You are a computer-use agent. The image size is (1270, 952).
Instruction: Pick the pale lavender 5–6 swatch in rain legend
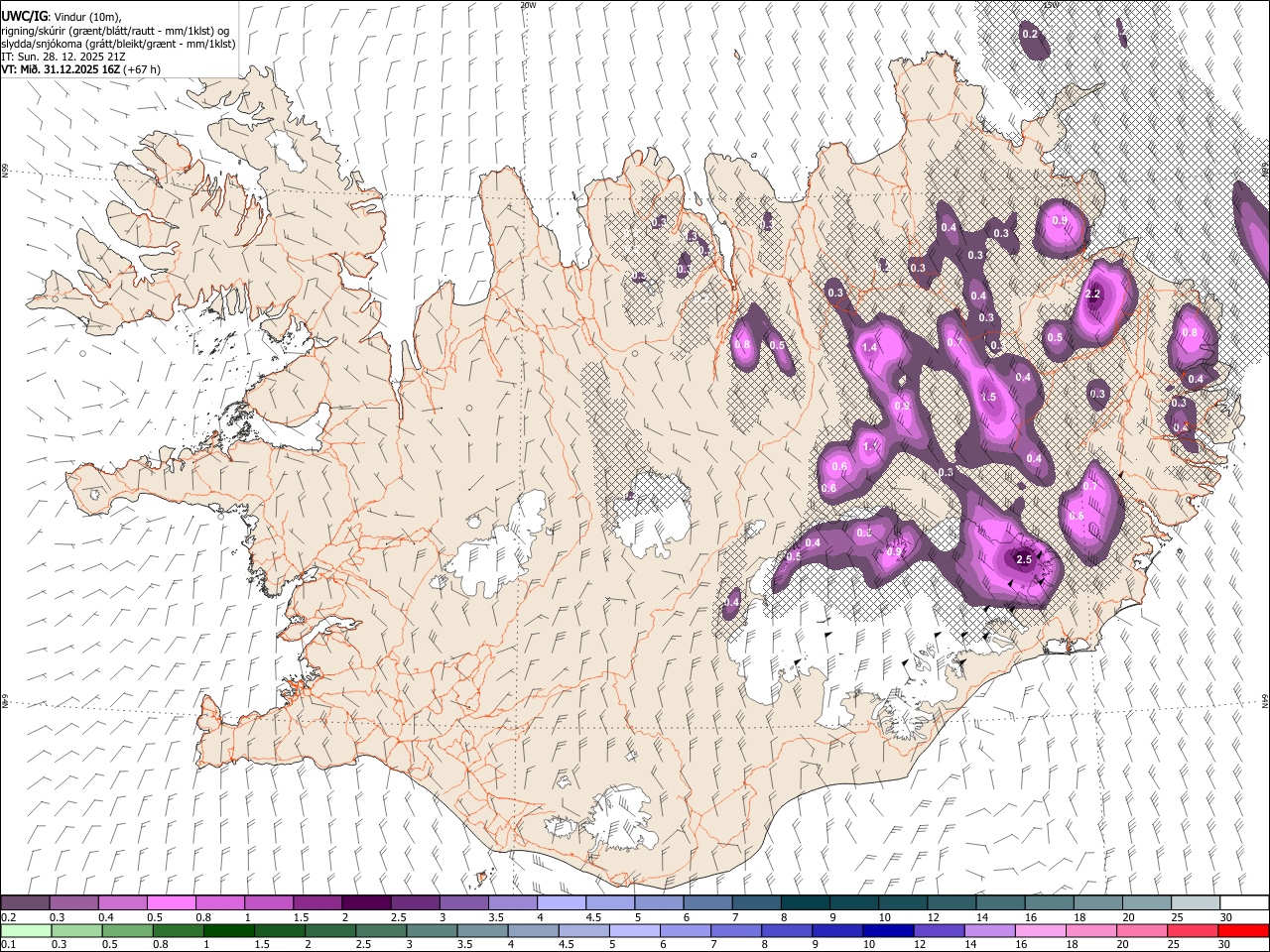tap(634, 930)
